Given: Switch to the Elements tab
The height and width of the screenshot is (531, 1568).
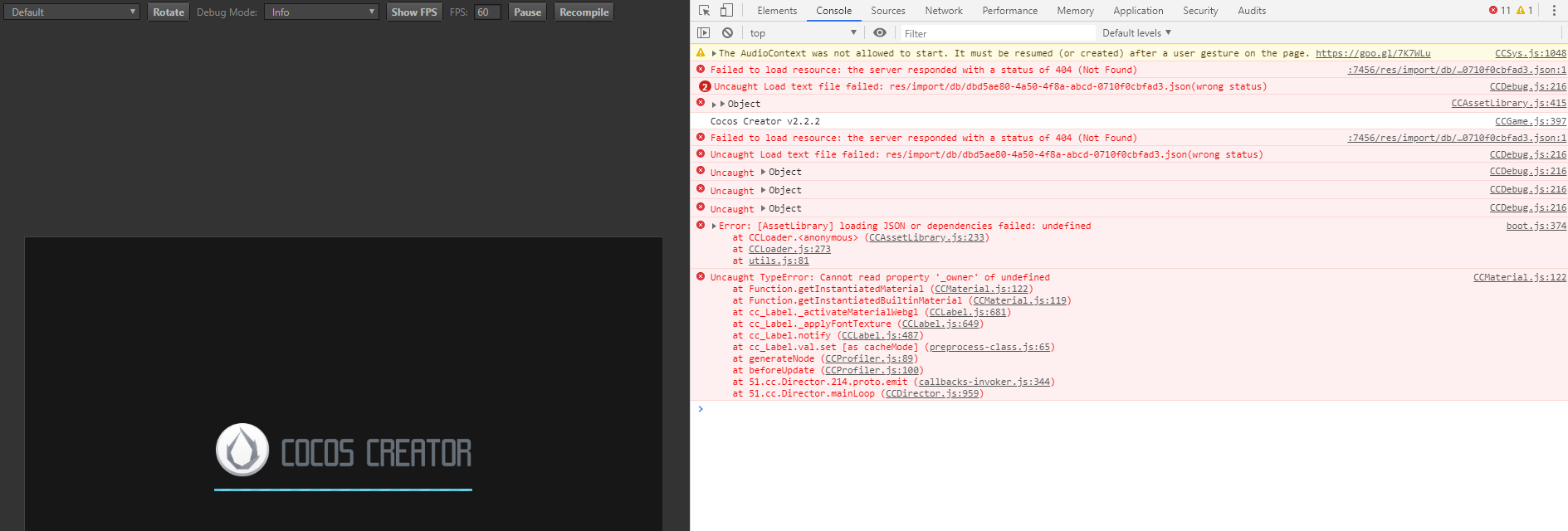Looking at the screenshot, I should pyautogui.click(x=777, y=11).
